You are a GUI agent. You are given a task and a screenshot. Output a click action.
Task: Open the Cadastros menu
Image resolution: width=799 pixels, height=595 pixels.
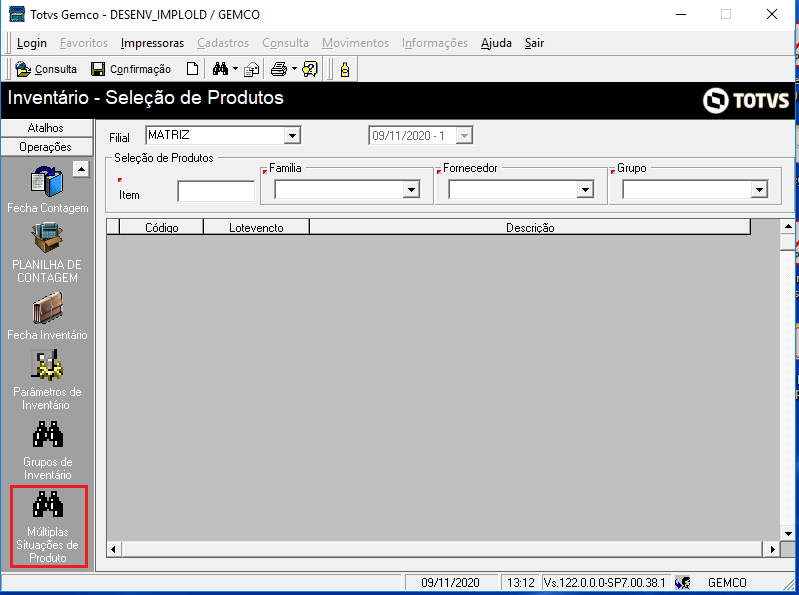click(x=223, y=43)
